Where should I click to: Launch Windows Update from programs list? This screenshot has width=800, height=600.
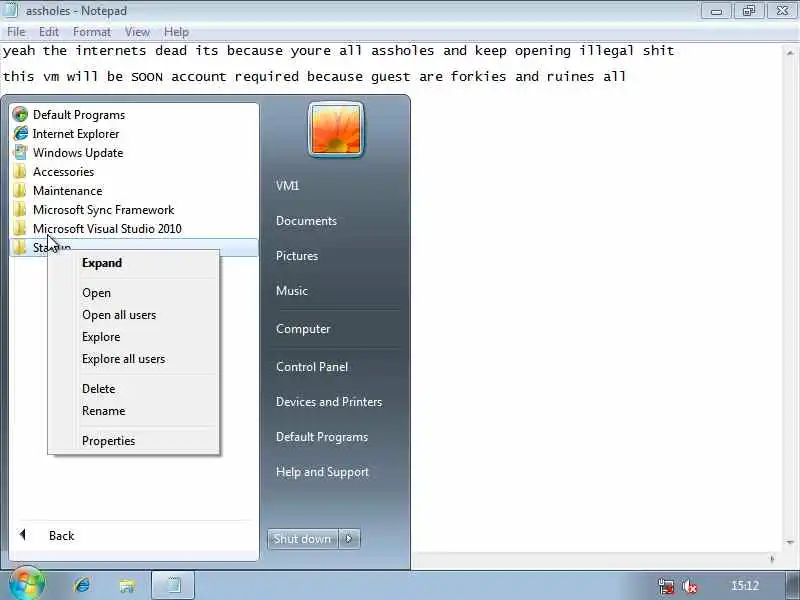point(134,153)
